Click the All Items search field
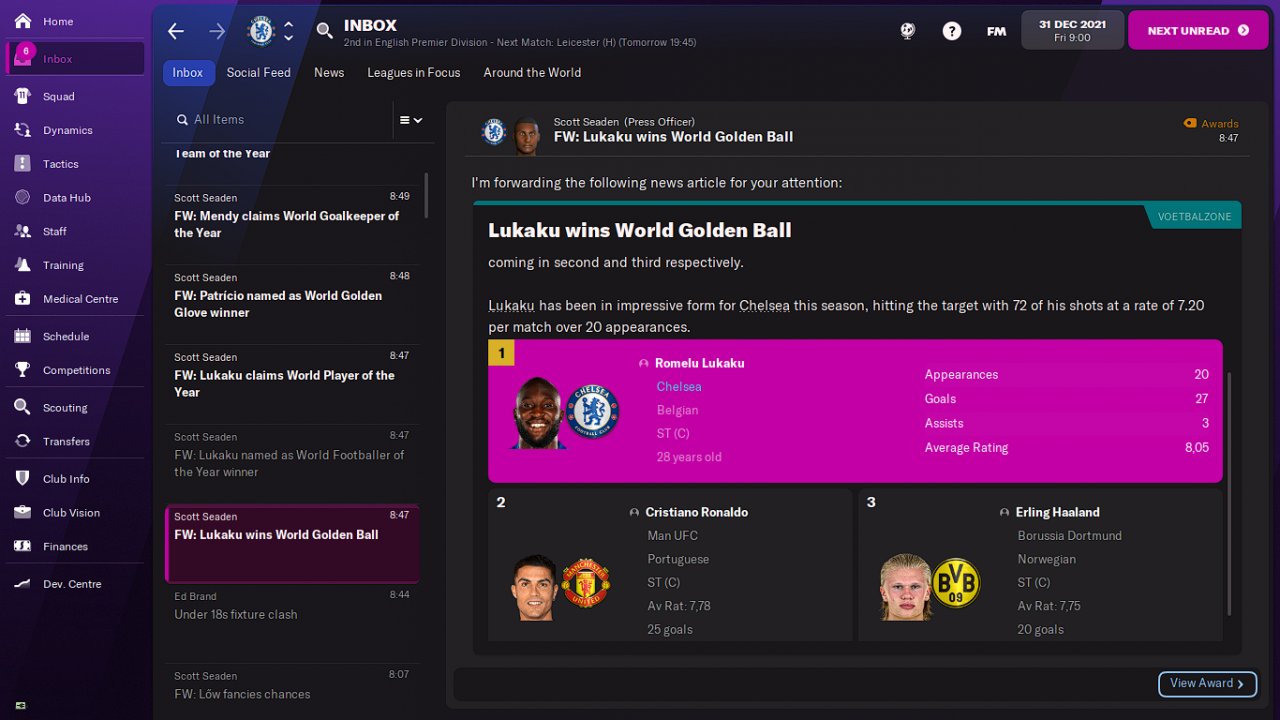Image resolution: width=1280 pixels, height=720 pixels. 278,120
